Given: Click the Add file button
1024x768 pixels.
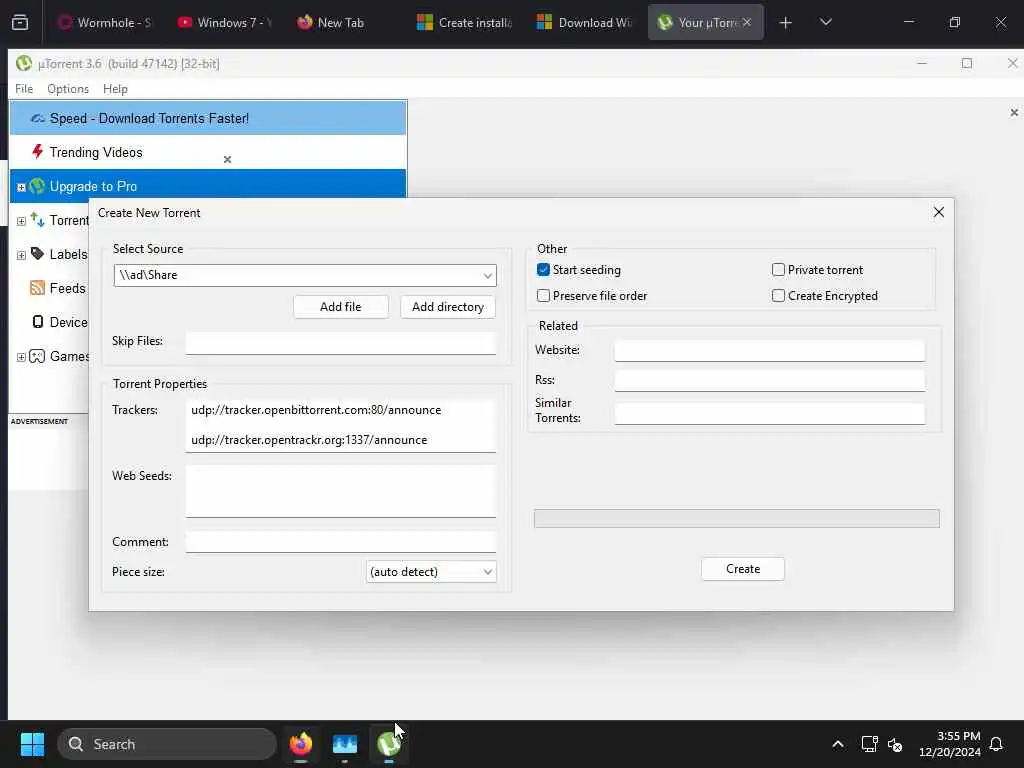Looking at the screenshot, I should pyautogui.click(x=340, y=307).
